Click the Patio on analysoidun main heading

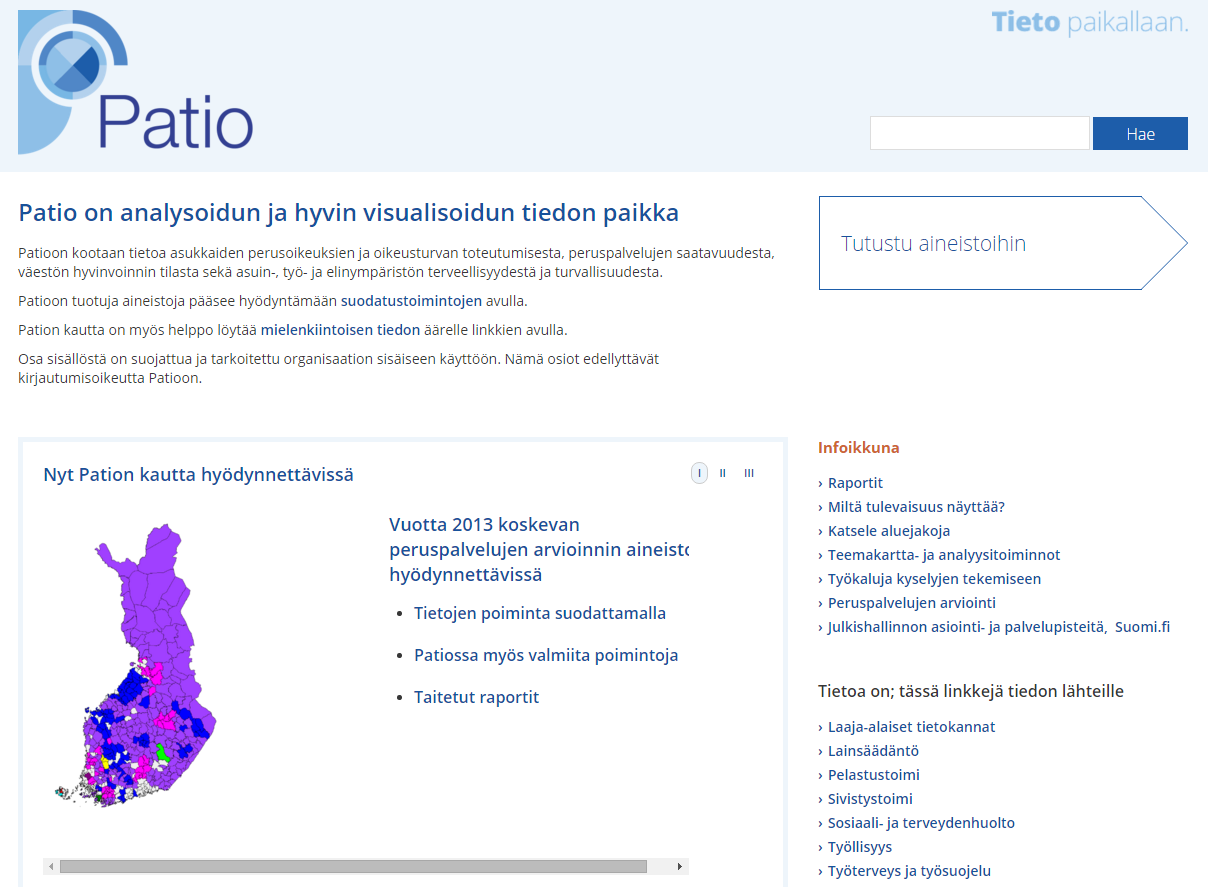pos(349,213)
